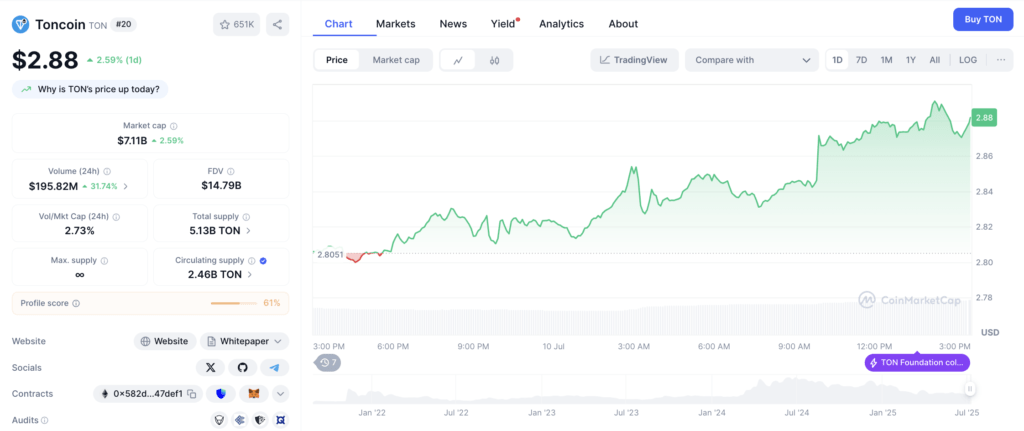Open the X (Twitter) social link
This screenshot has width=1024, height=431.
coord(210,368)
